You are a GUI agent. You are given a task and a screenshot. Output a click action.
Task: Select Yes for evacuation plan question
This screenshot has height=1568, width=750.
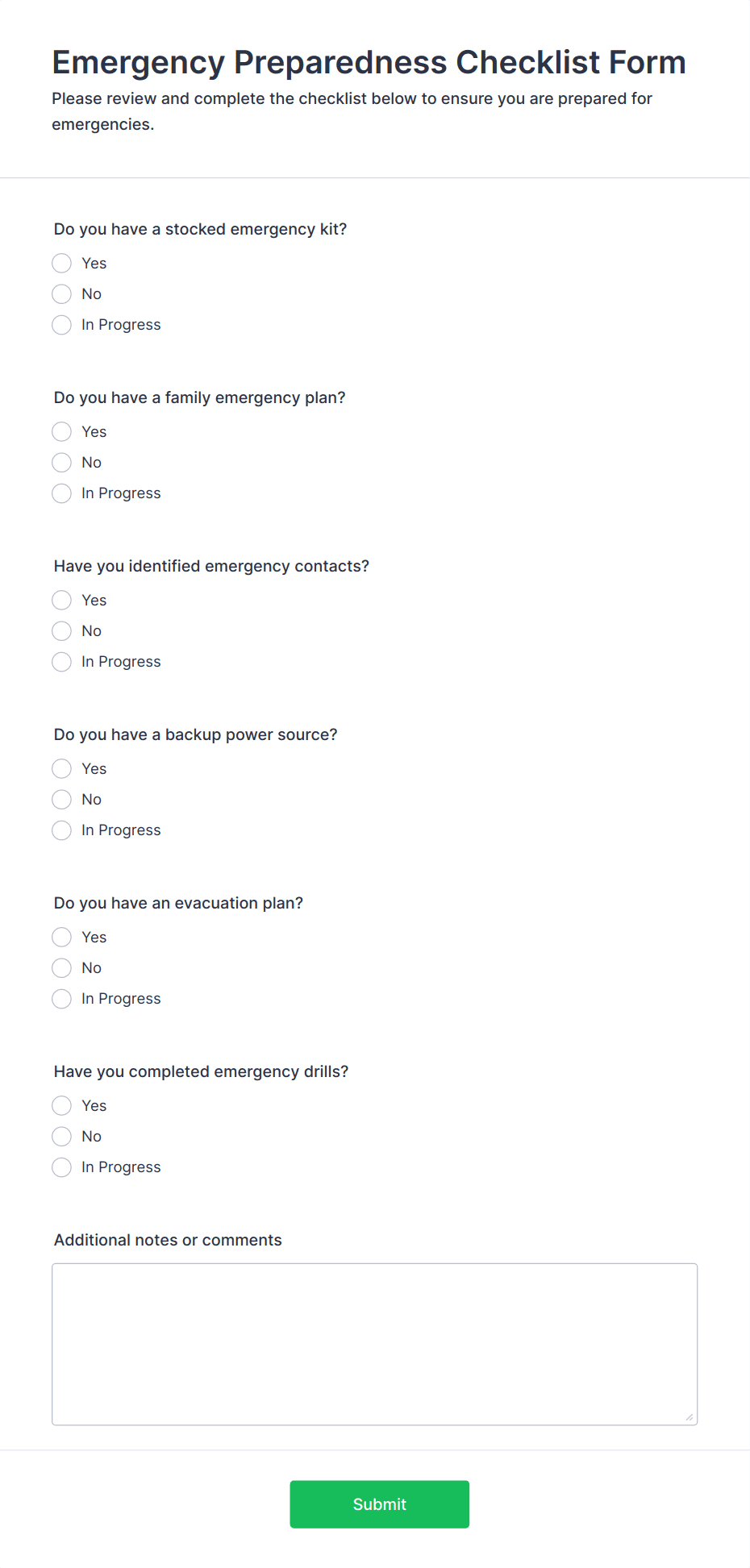point(61,937)
